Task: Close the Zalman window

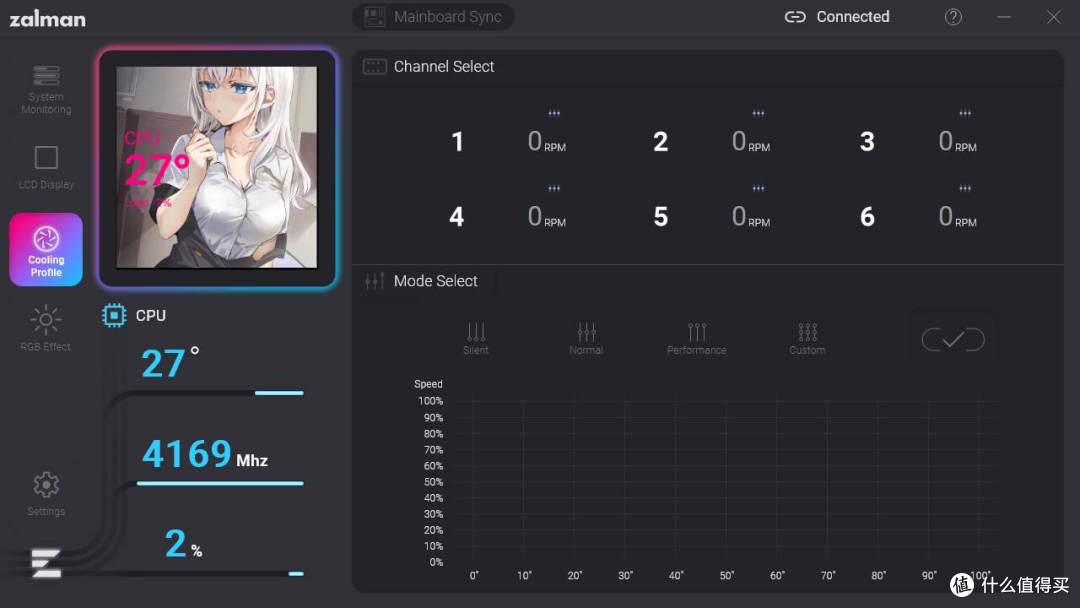Action: point(1054,17)
